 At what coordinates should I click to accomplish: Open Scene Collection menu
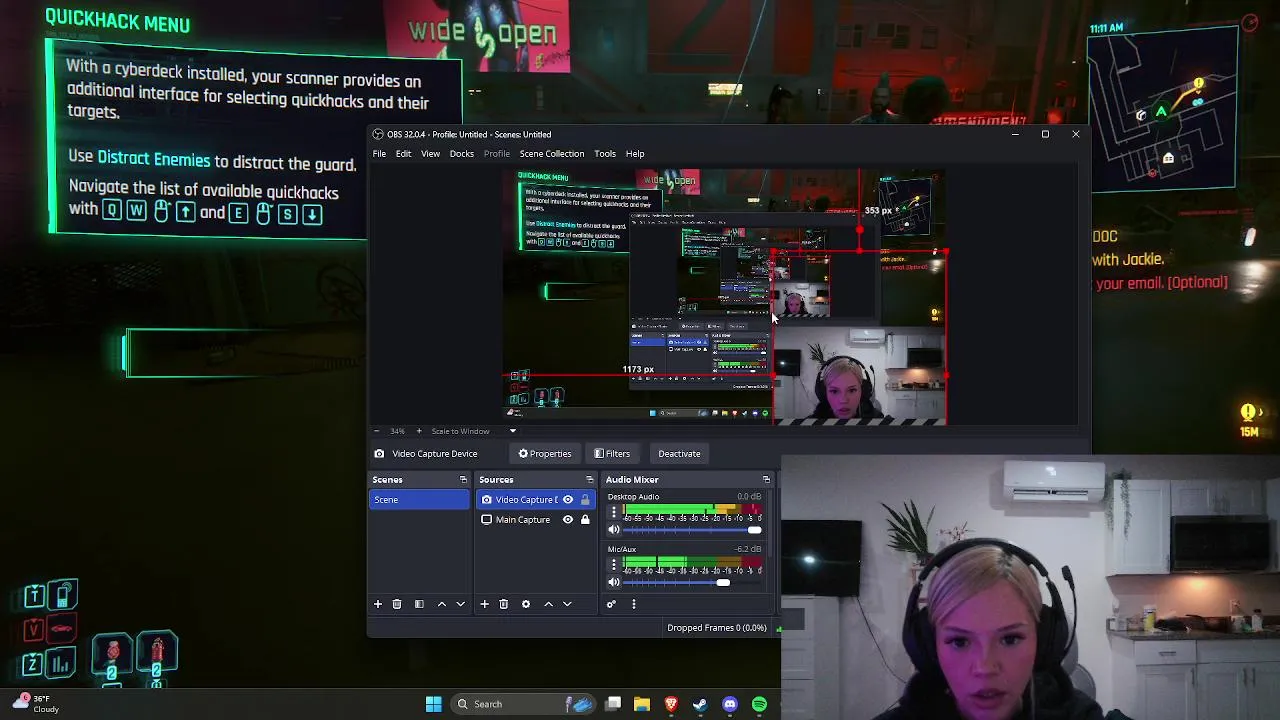[x=551, y=154]
